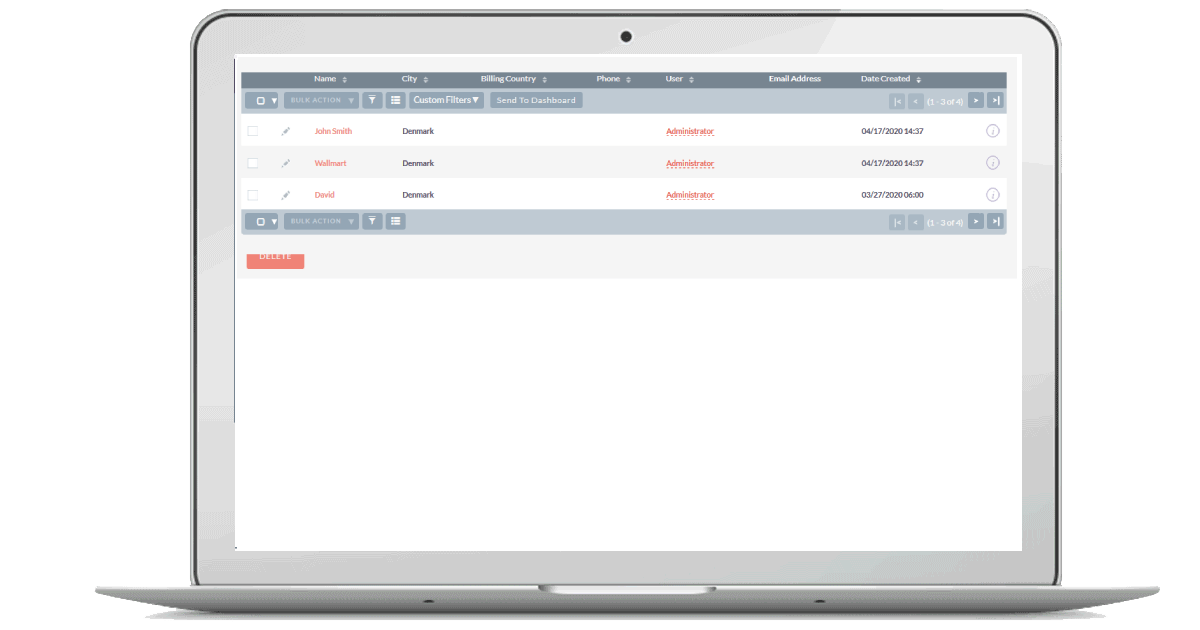Viewport: 1200px width, 630px height.
Task: Jump to first page in footer pagination
Action: (897, 222)
